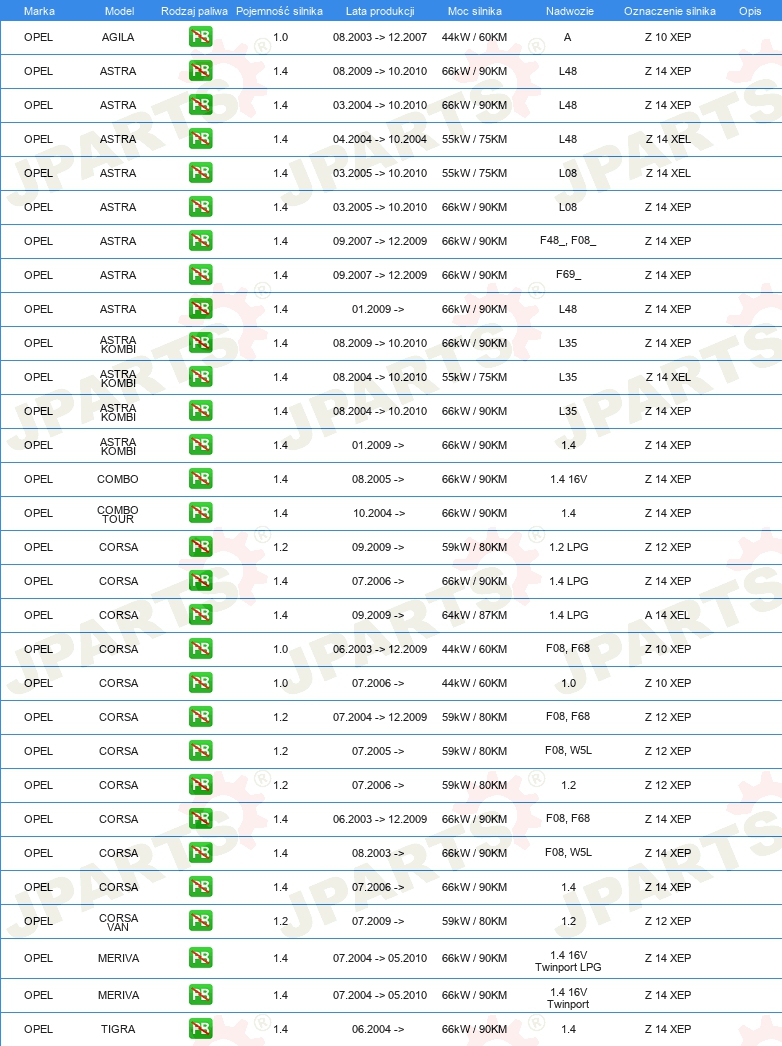Click the OPEL cell in the TIGRA row
This screenshot has width=782, height=1046.
[38, 1029]
